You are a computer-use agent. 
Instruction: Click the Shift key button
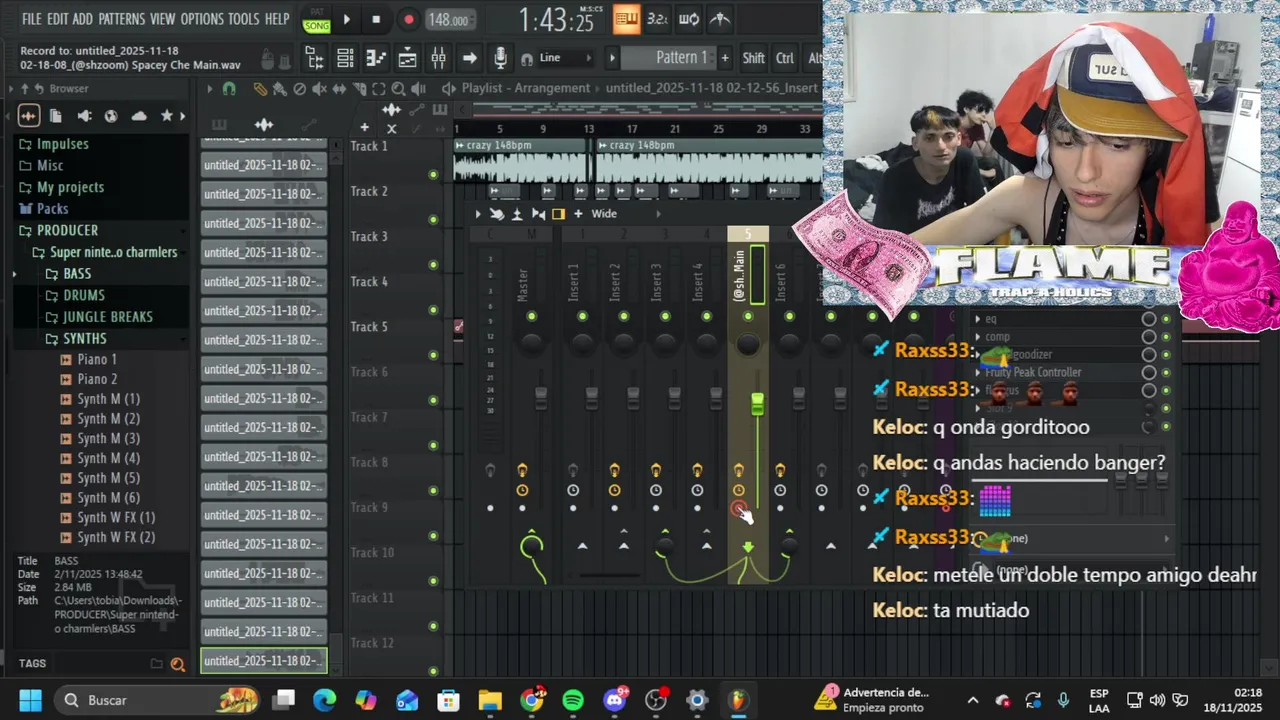tap(754, 58)
